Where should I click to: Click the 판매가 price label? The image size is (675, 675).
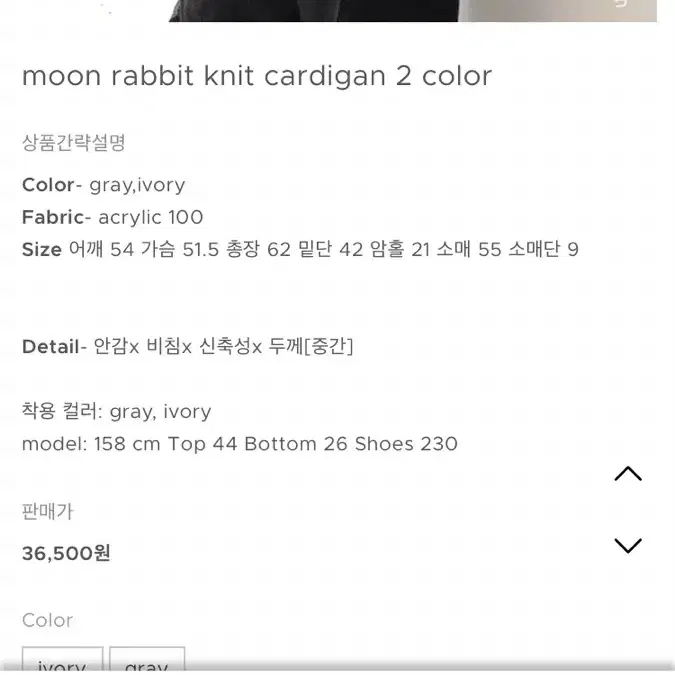(48, 511)
